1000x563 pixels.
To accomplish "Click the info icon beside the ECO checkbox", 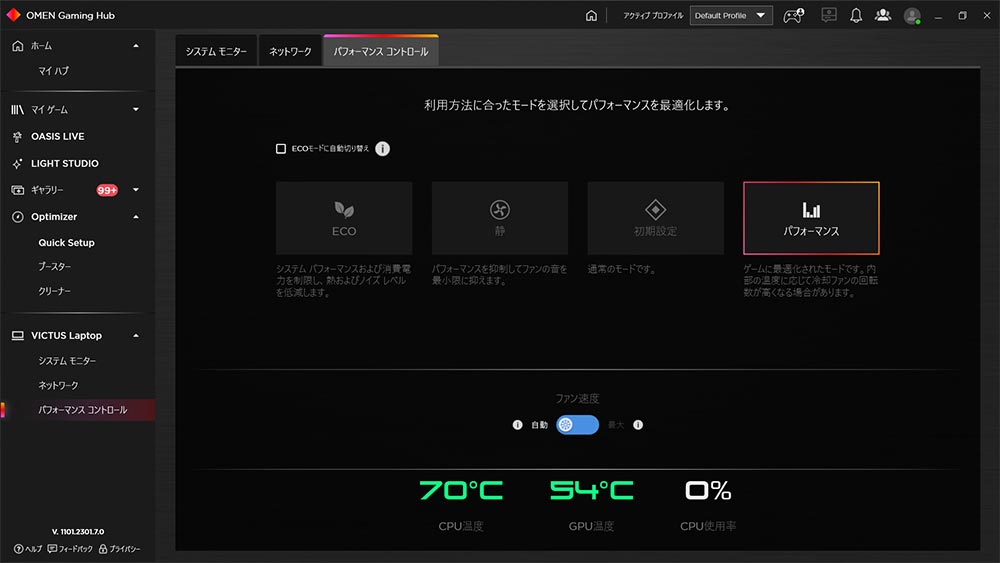I will 383,149.
